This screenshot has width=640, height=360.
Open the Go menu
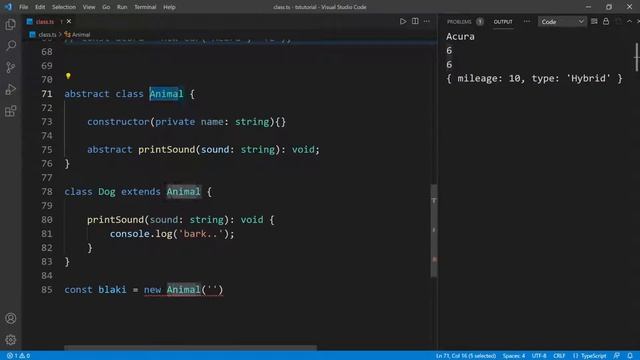click(106, 7)
